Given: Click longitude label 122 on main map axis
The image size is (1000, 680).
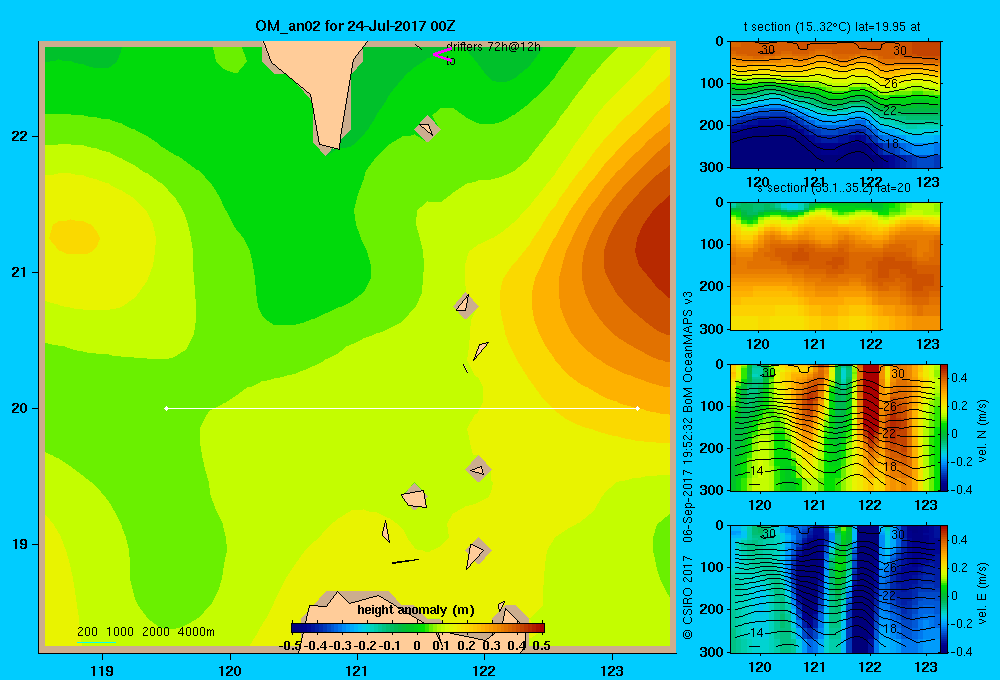Looking at the screenshot, I should coord(484,670).
